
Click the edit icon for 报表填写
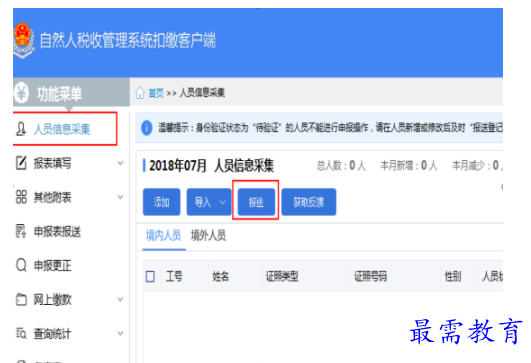[21, 163]
